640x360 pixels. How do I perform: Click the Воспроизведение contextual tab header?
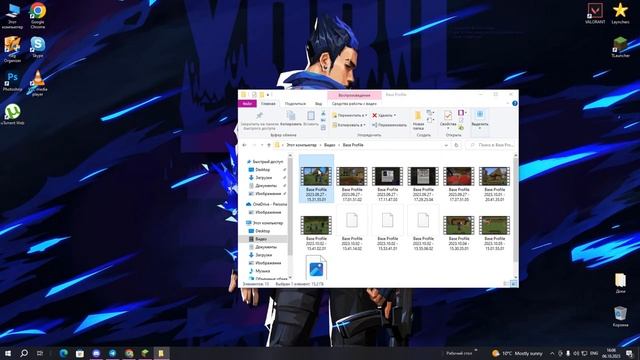[x=354, y=95]
